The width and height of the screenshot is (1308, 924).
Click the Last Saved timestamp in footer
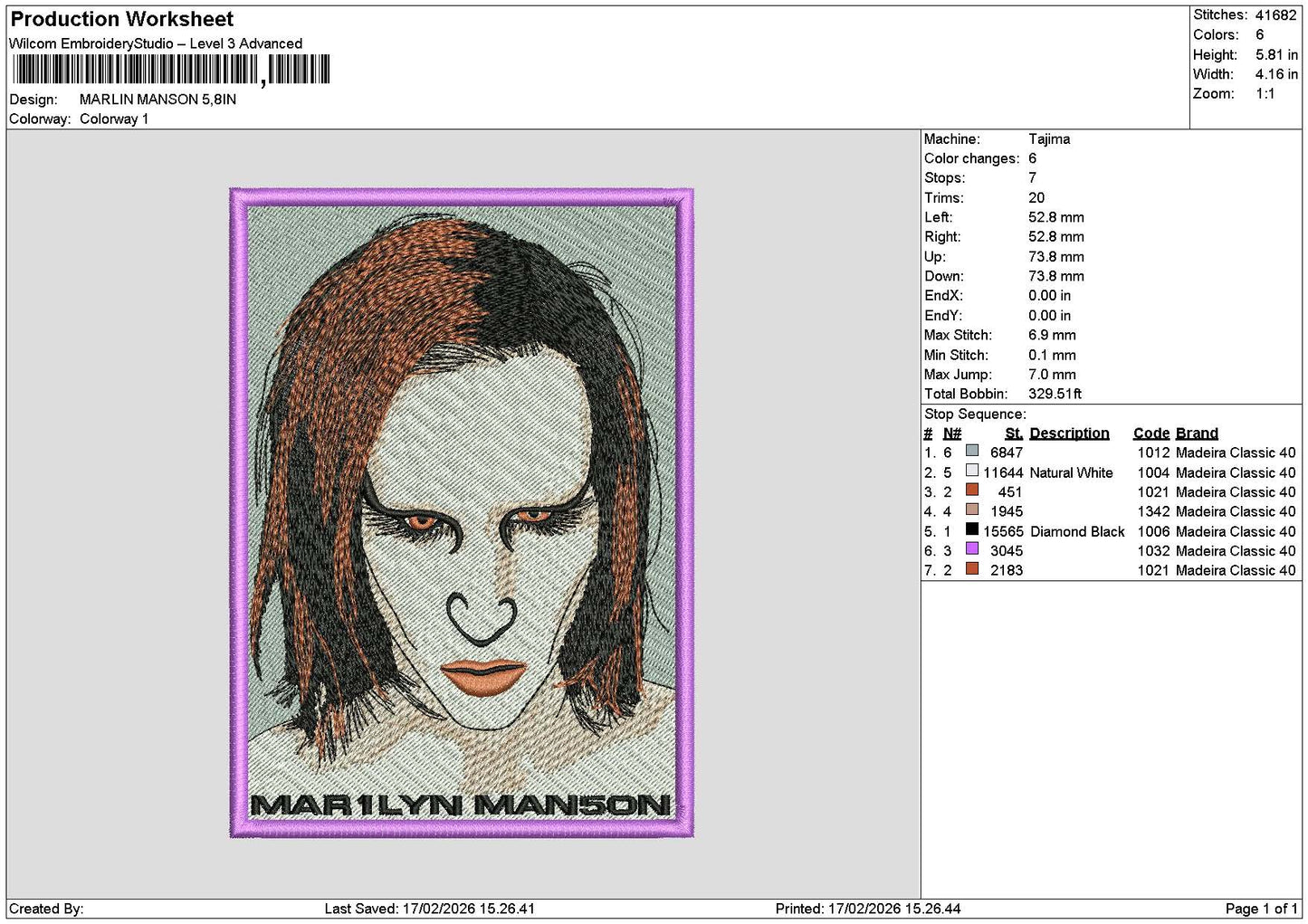pyautogui.click(x=429, y=909)
